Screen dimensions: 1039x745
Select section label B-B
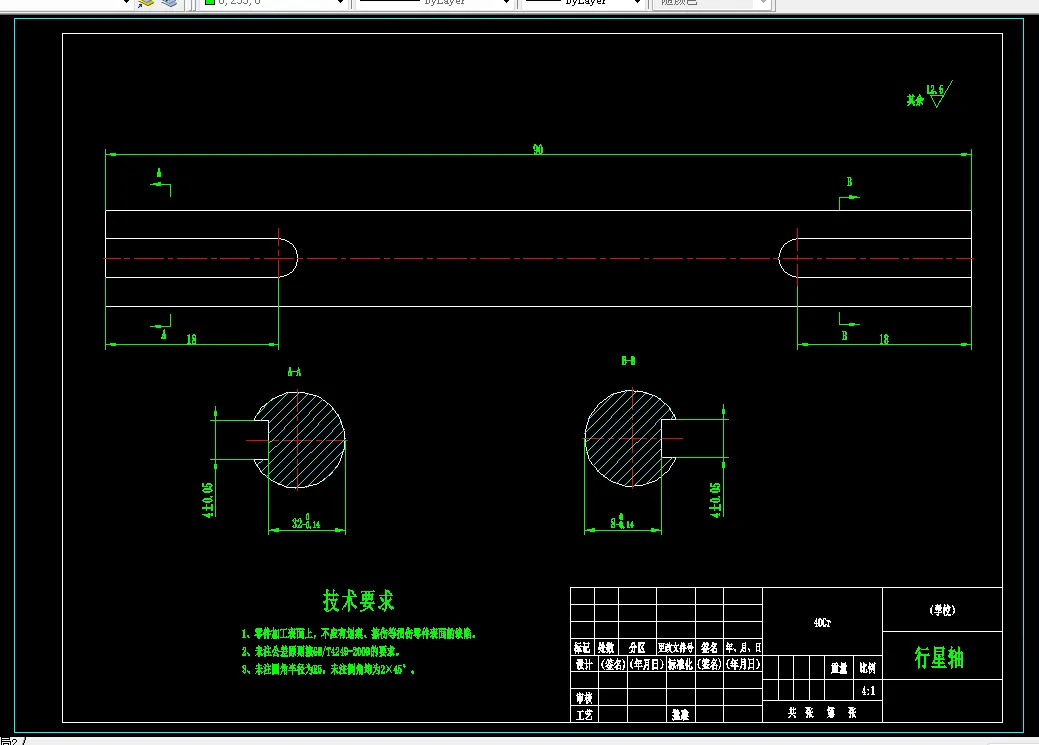click(x=628, y=361)
